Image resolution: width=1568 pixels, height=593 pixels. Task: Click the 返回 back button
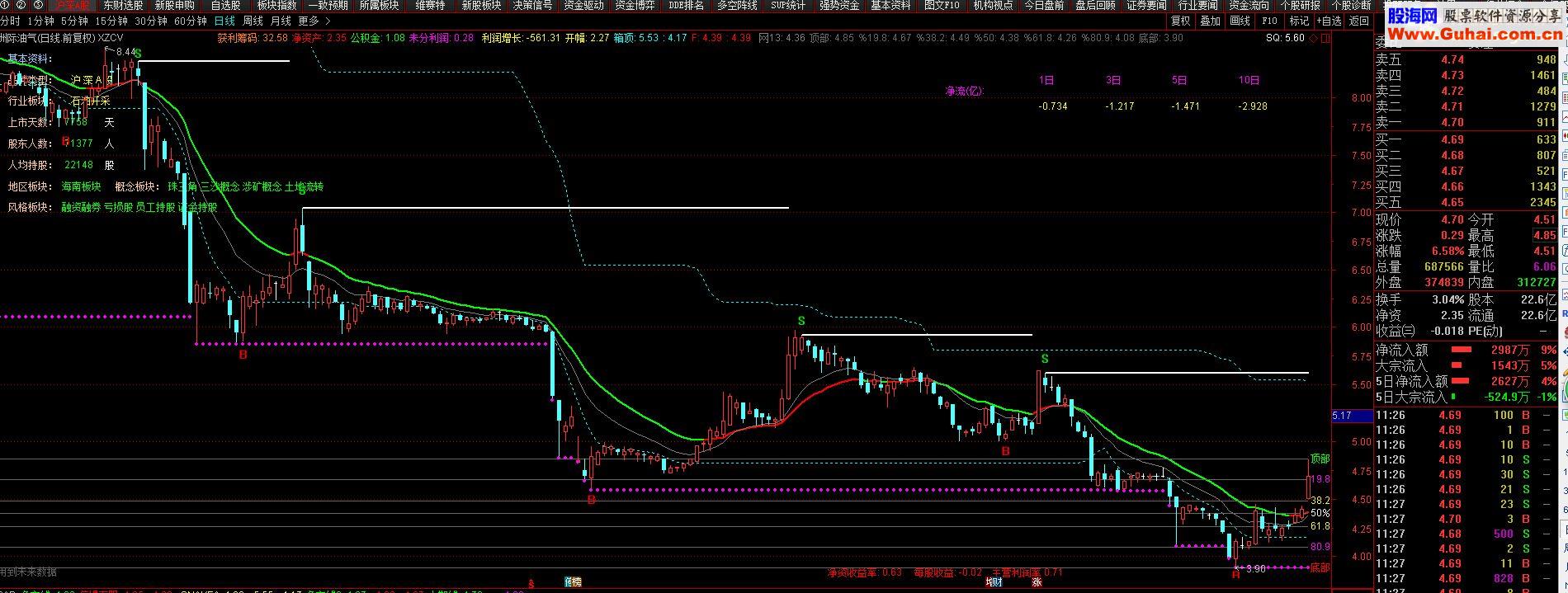[1359, 21]
